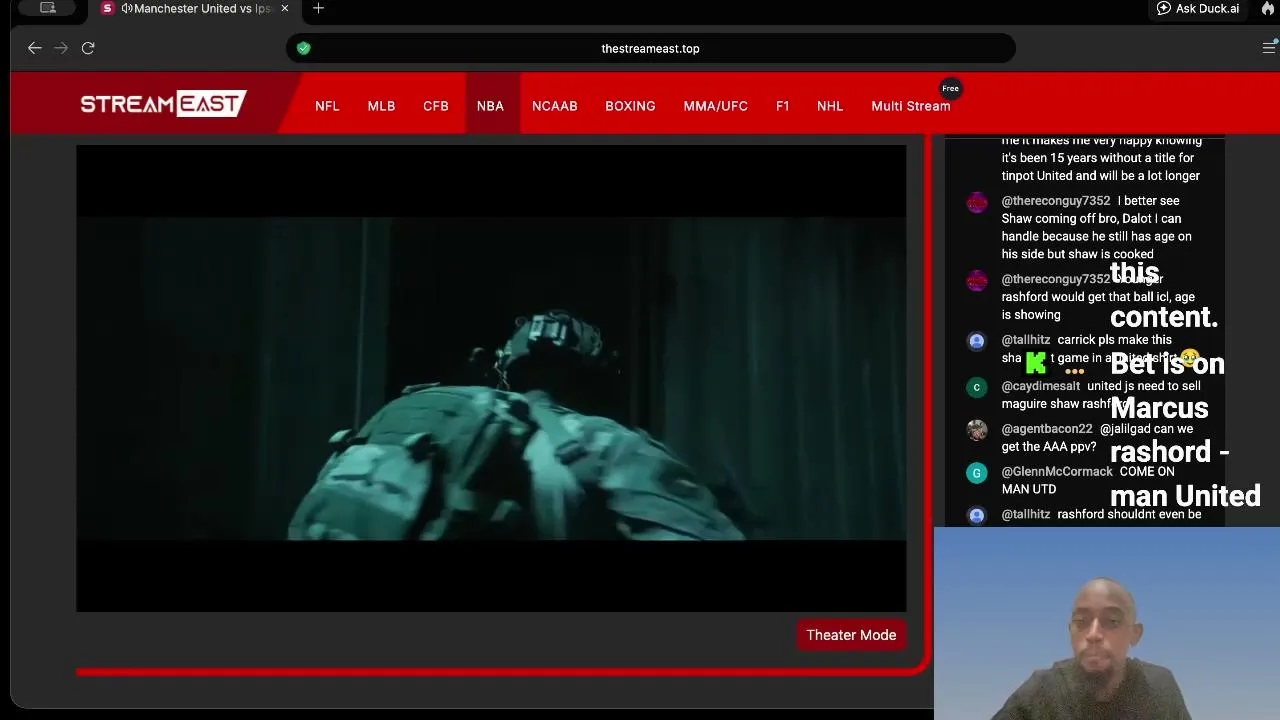Image resolution: width=1280 pixels, height=720 pixels.
Task: Click "his side but shaw is cooked" text
Action: pos(1078,254)
